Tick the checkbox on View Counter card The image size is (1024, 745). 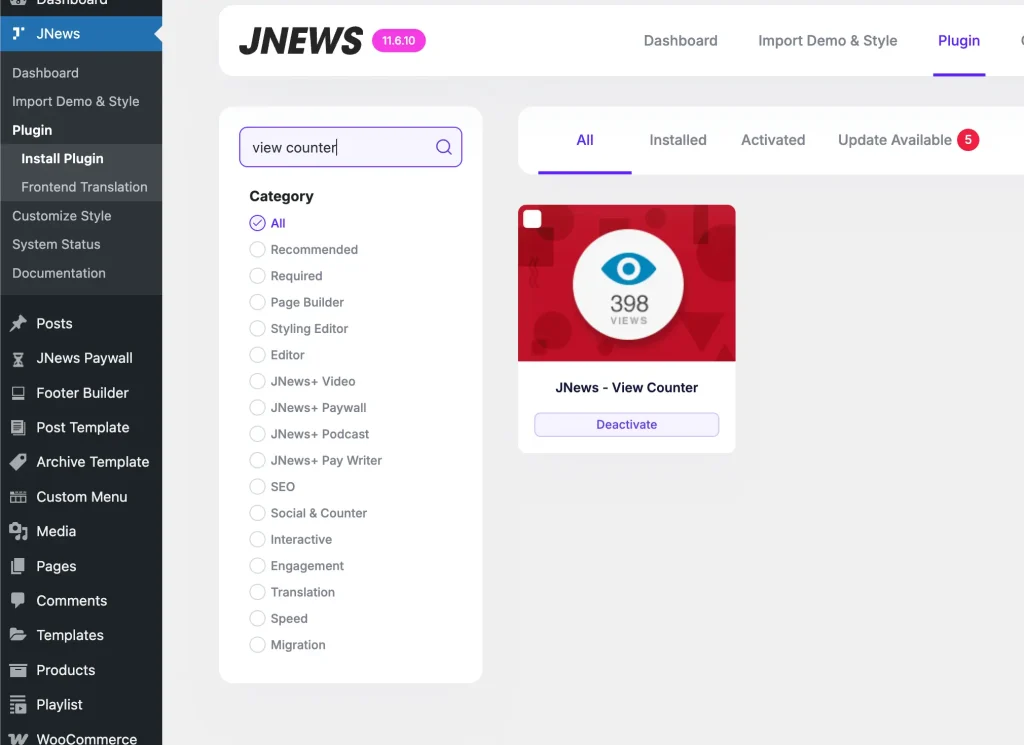[533, 219]
